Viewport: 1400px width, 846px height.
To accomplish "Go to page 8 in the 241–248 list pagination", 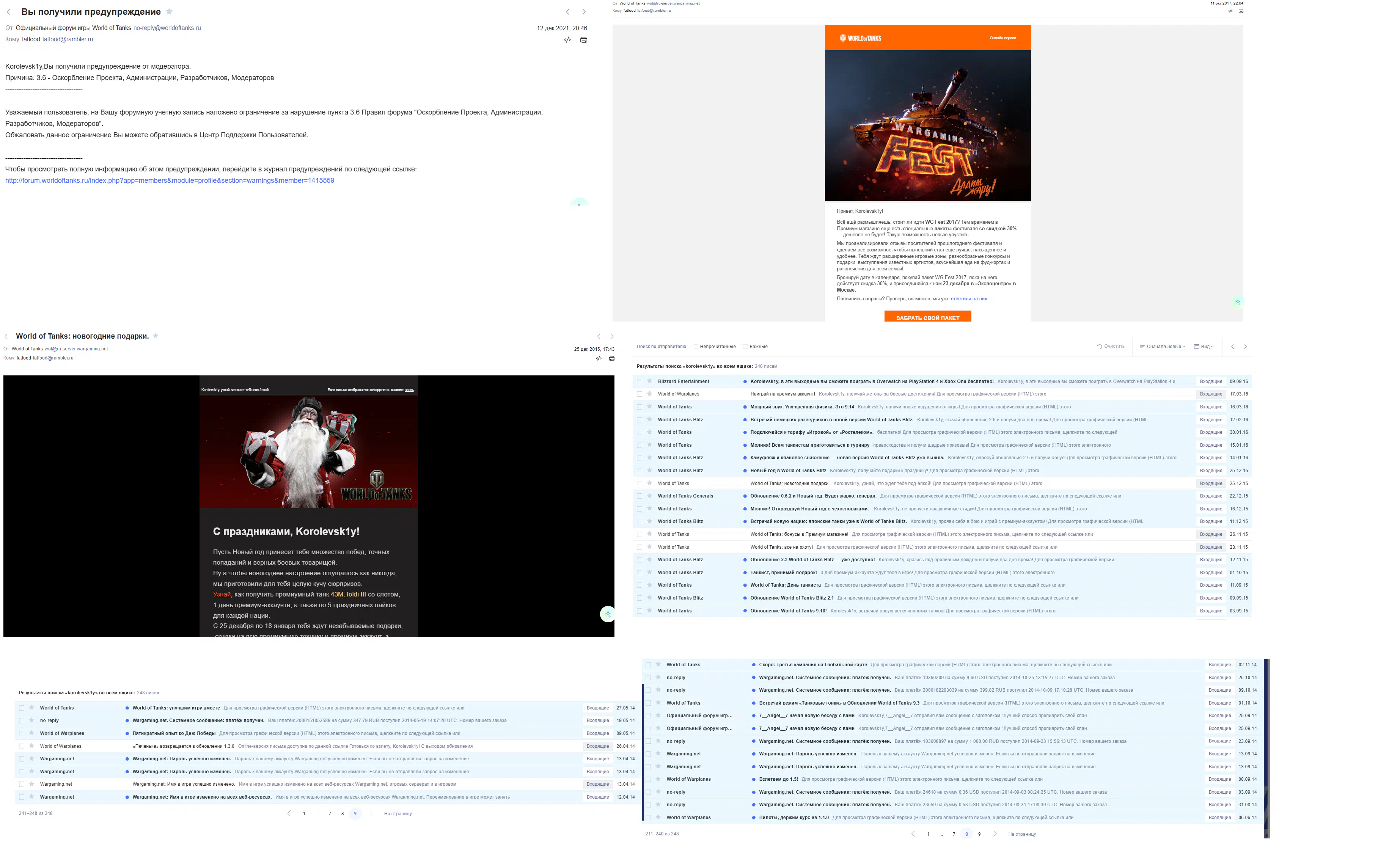I will 342,814.
